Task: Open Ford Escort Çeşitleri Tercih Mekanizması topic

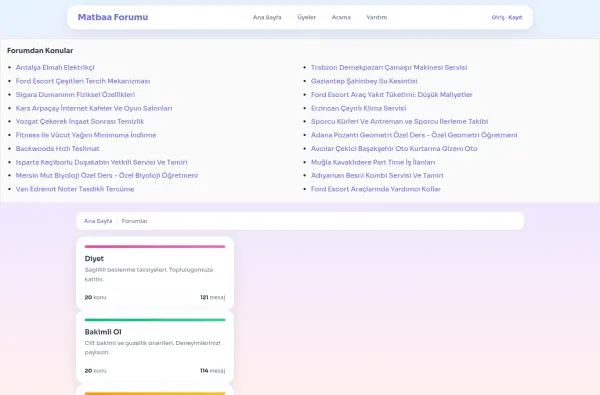Action: (83, 81)
